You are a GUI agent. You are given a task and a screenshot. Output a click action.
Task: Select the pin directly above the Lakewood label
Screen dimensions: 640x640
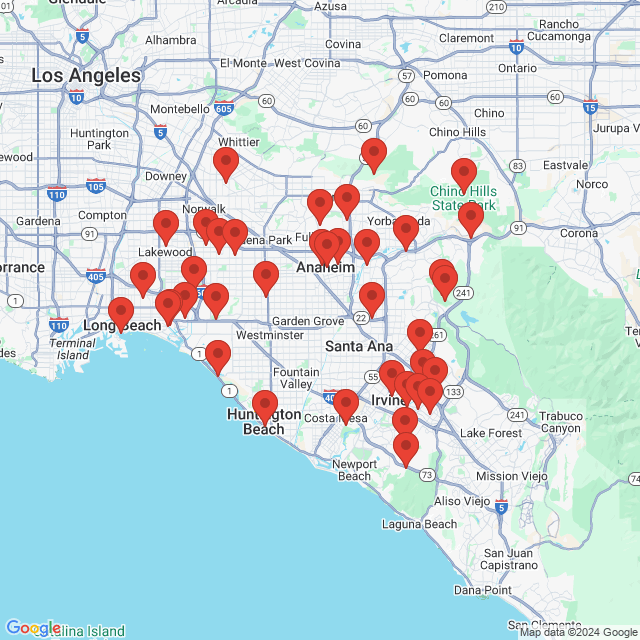point(166,228)
